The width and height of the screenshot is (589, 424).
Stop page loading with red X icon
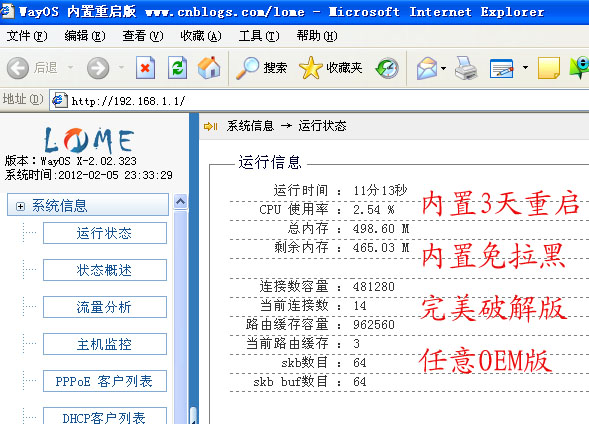click(x=145, y=68)
